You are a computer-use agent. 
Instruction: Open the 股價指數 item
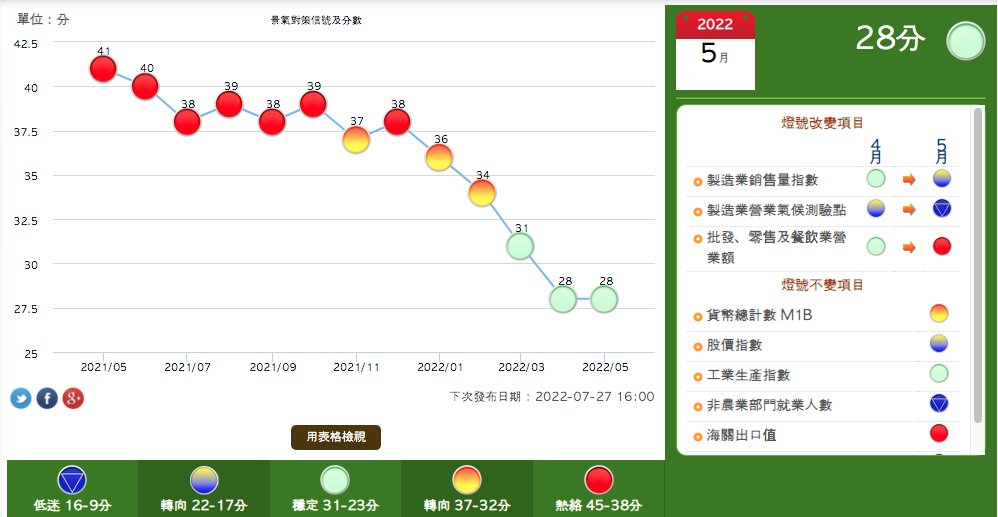click(734, 345)
